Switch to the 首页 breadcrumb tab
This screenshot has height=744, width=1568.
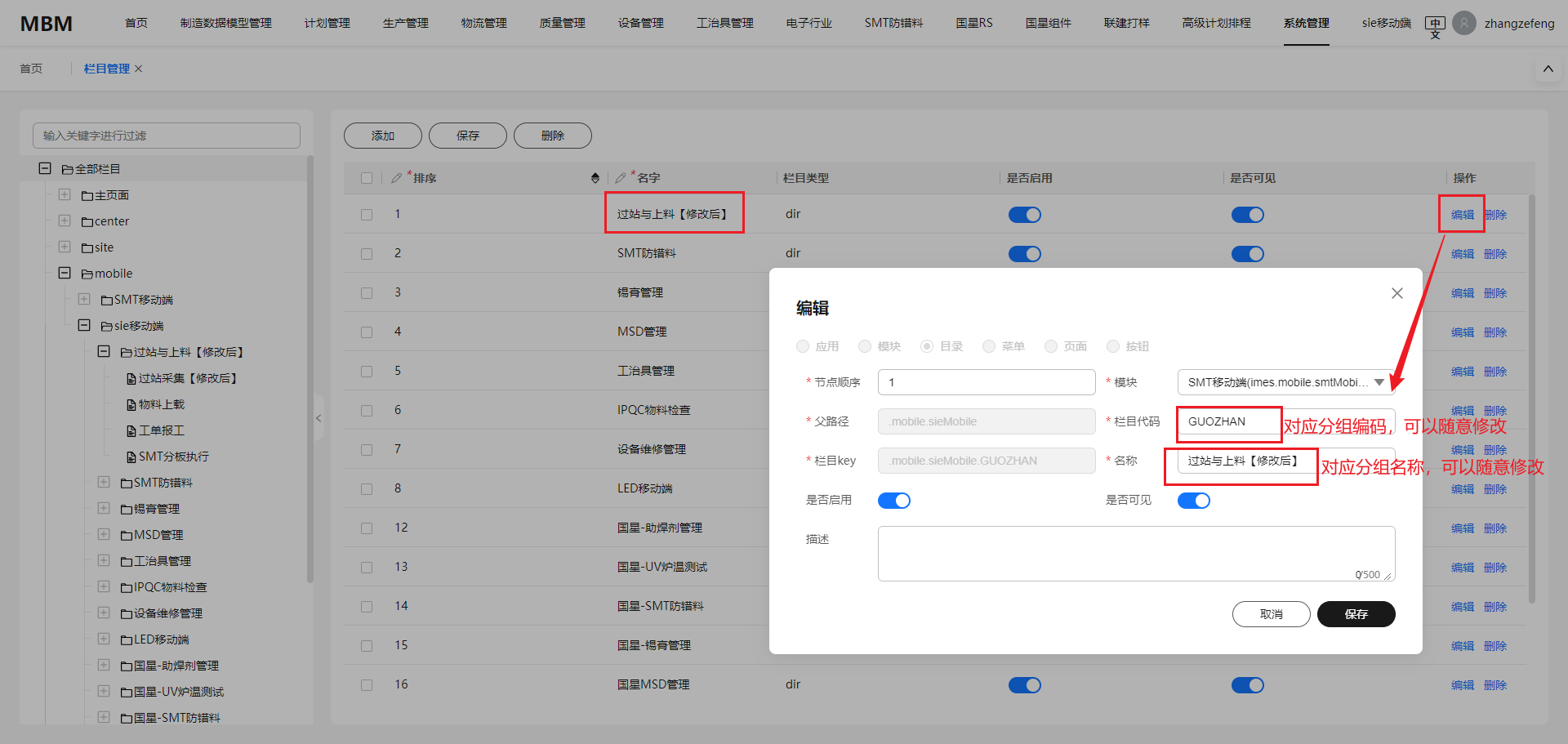tap(31, 69)
